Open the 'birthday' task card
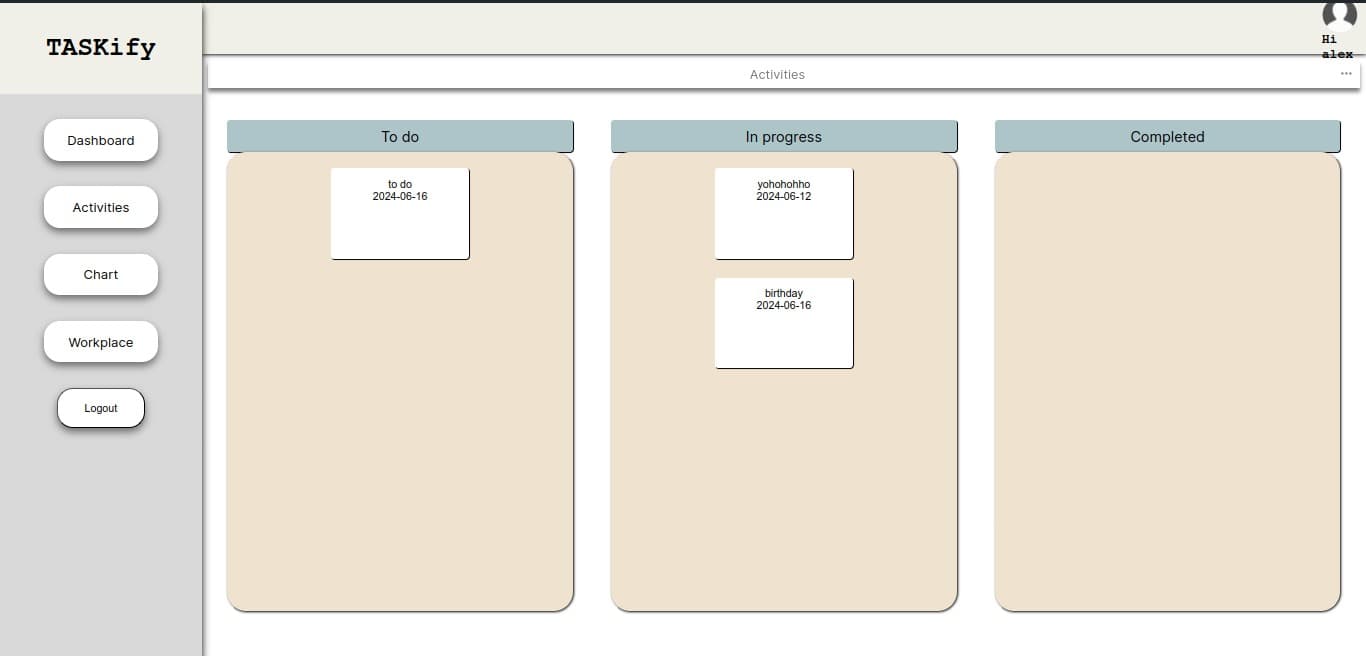Viewport: 1366px width, 656px height. (783, 322)
